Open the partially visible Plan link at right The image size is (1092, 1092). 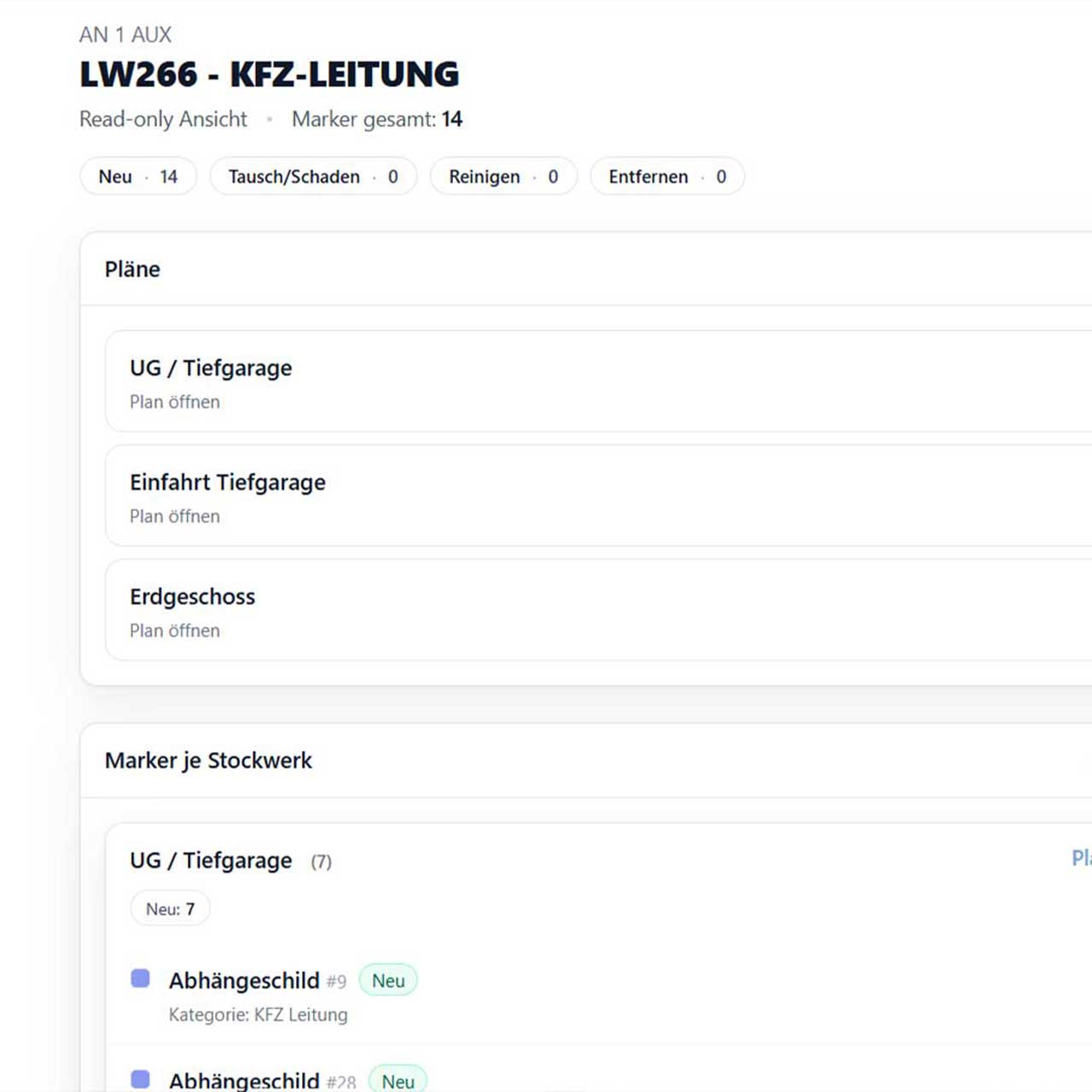pyautogui.click(x=1082, y=858)
